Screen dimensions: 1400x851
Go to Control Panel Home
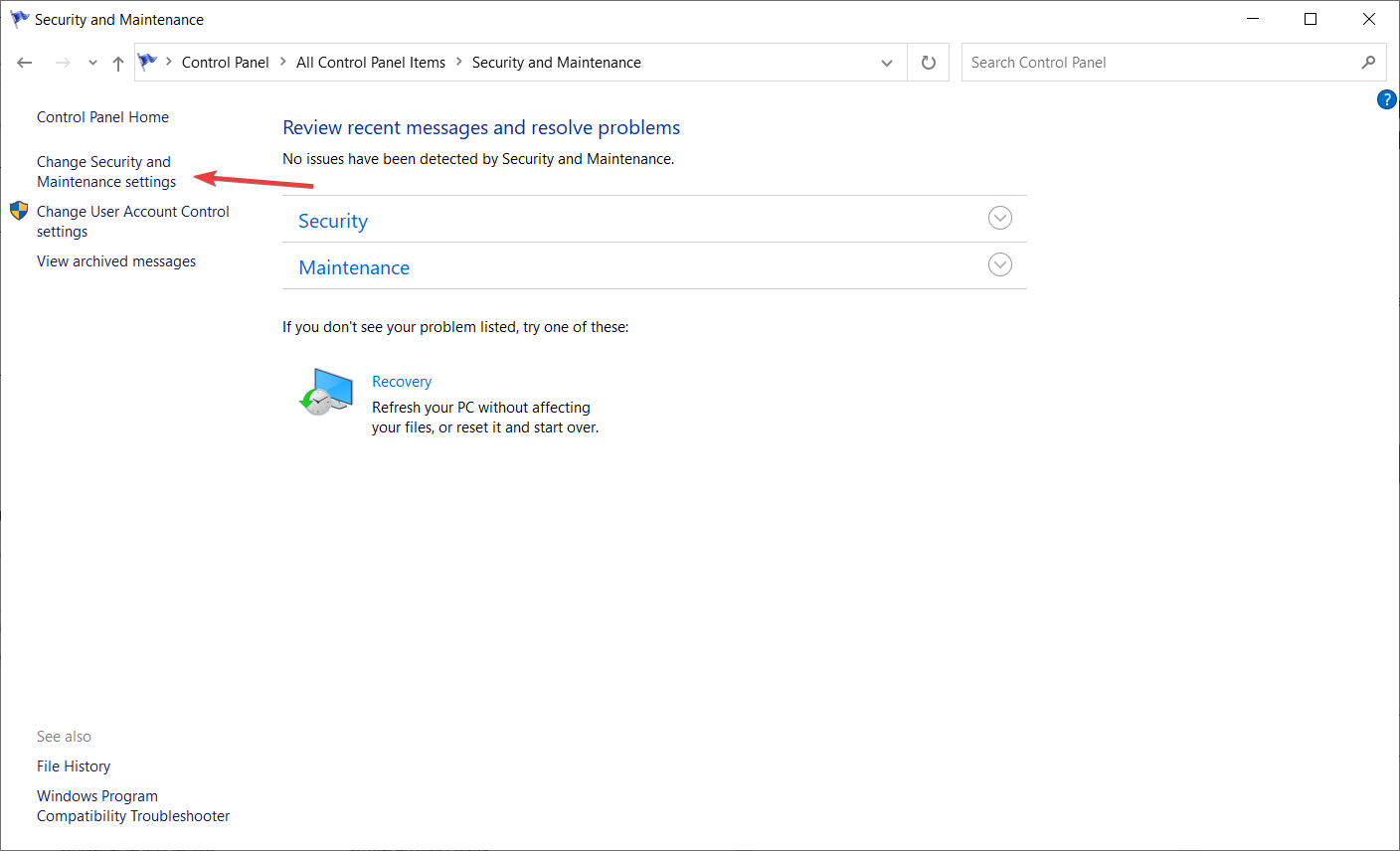click(x=102, y=117)
